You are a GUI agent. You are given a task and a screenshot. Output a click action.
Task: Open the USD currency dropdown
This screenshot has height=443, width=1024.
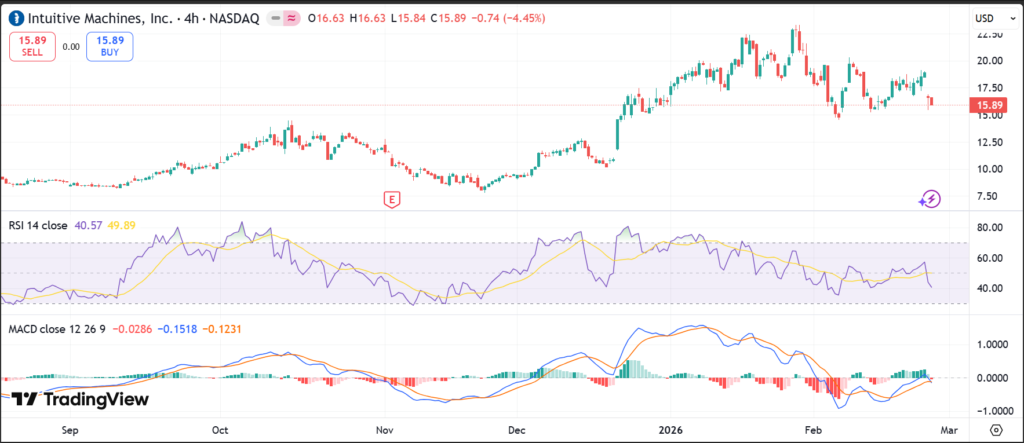point(989,18)
